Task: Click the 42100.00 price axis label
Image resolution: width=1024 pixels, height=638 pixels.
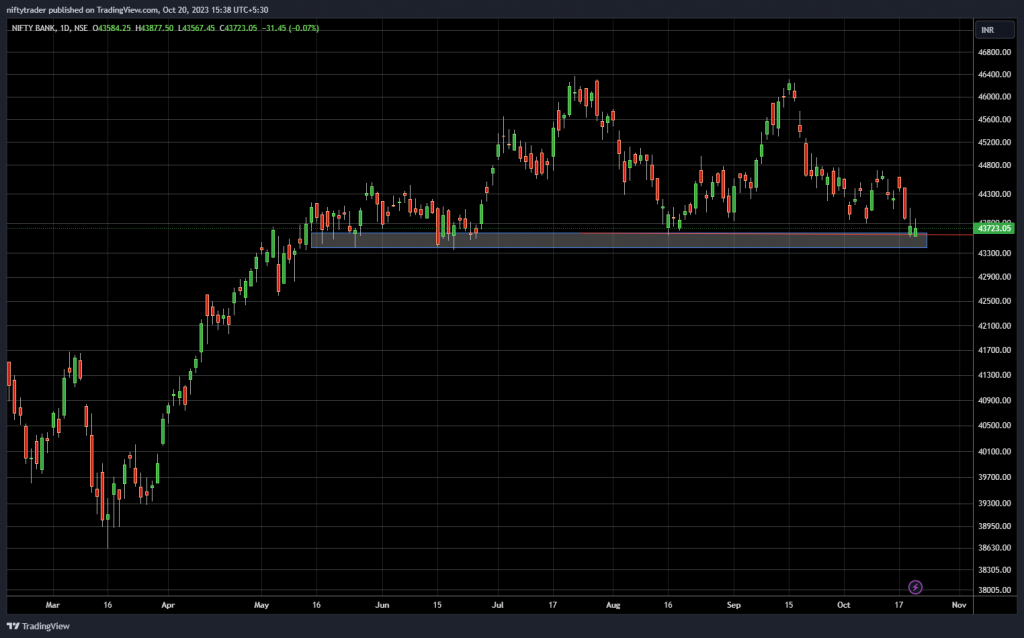Action: [994, 326]
